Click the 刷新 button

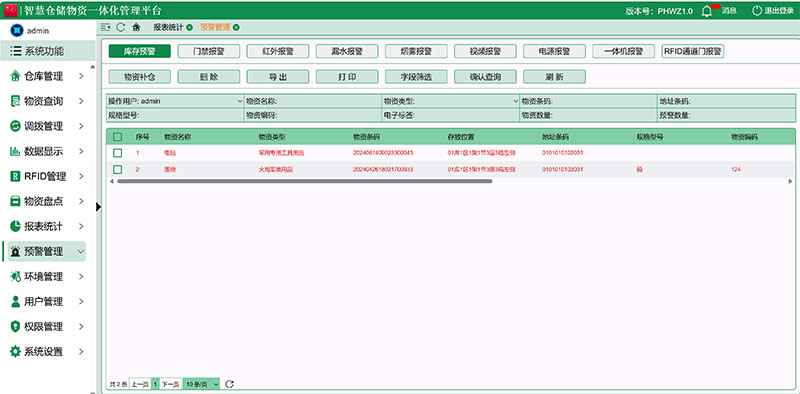coord(555,77)
